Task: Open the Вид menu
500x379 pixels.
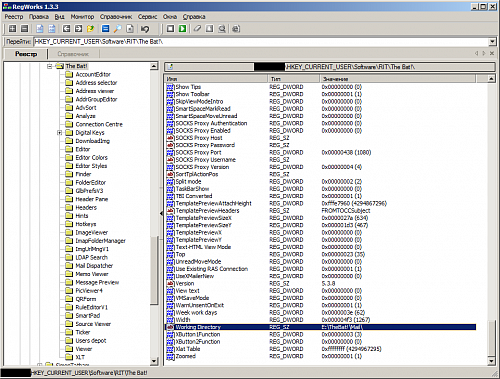Action: coord(60,17)
